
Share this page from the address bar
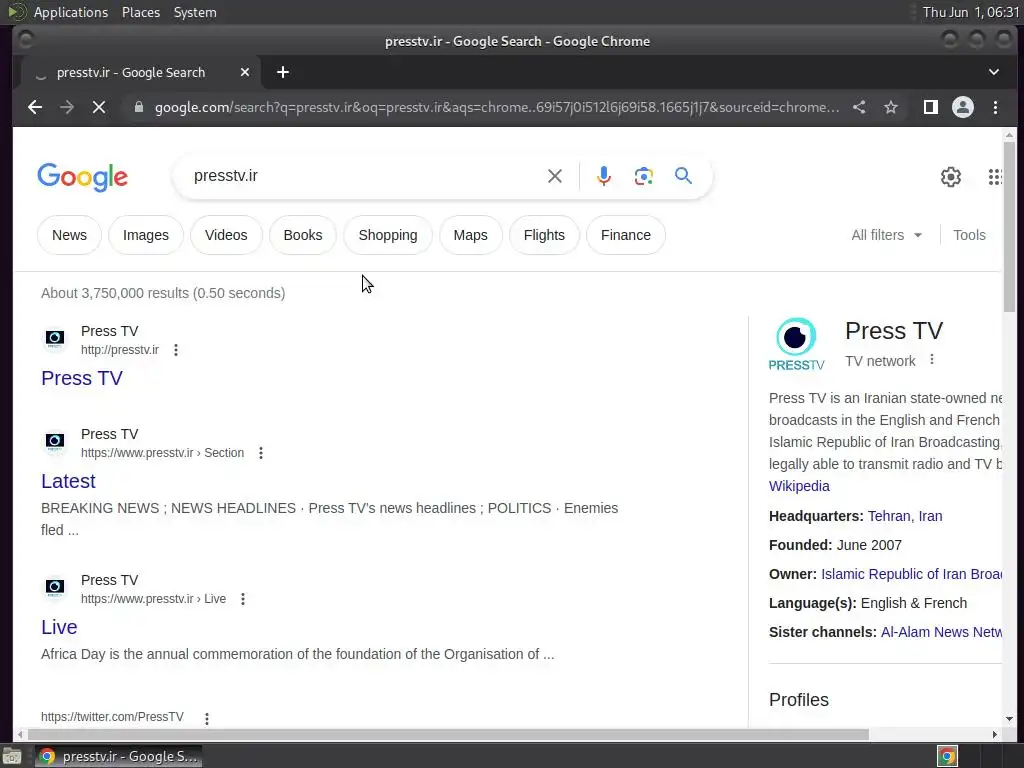[859, 107]
